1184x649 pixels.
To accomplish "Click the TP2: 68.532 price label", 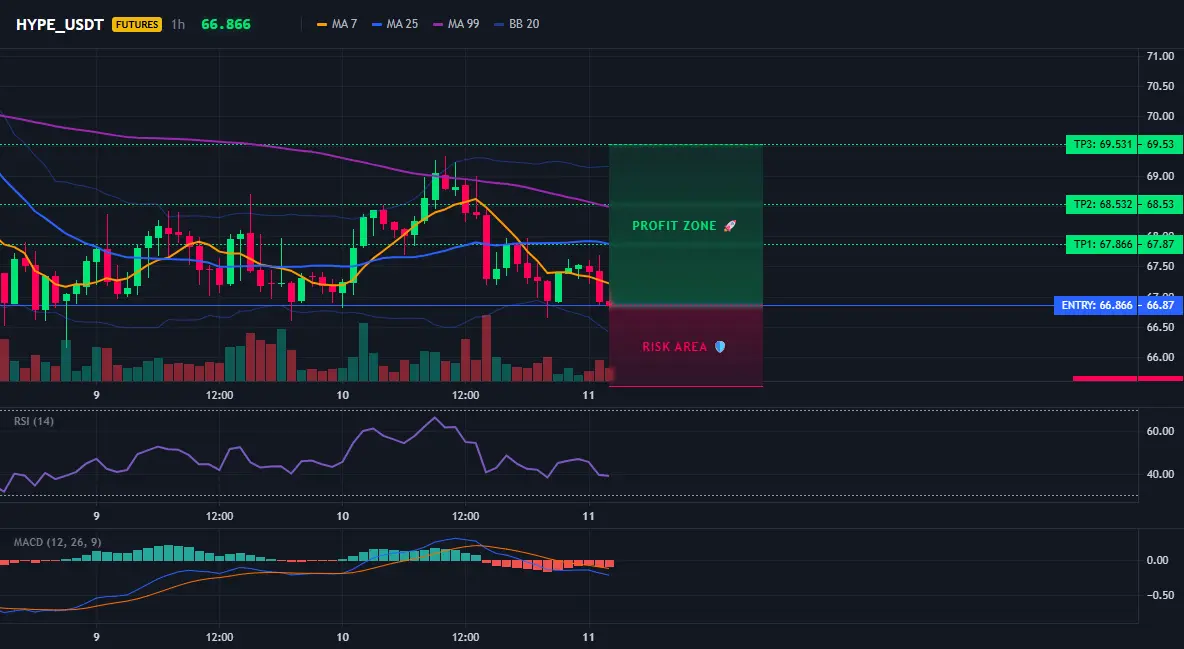I will (1100, 205).
